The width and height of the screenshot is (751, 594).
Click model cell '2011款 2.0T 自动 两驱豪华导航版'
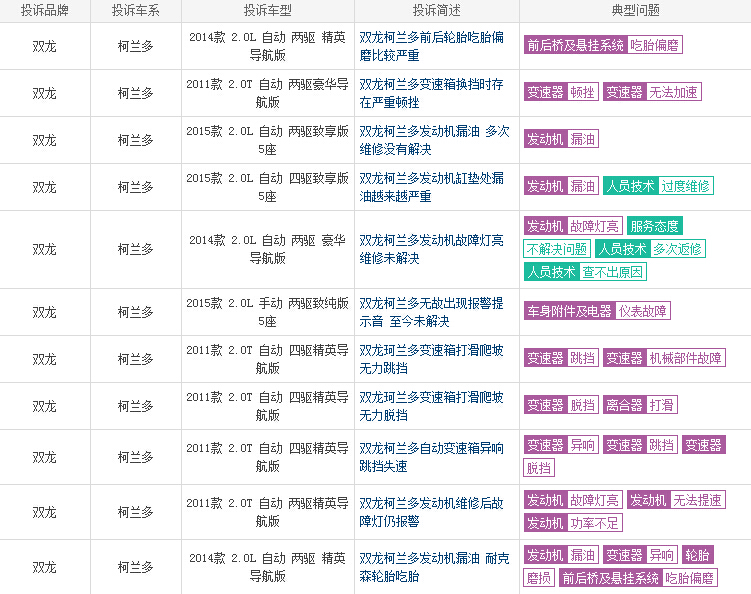point(267,93)
